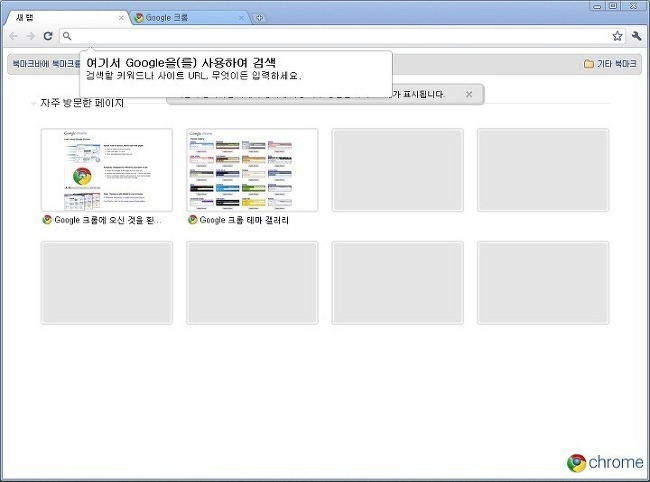Go forward with the forward arrow
The width and height of the screenshot is (650, 482).
pyautogui.click(x=31, y=36)
